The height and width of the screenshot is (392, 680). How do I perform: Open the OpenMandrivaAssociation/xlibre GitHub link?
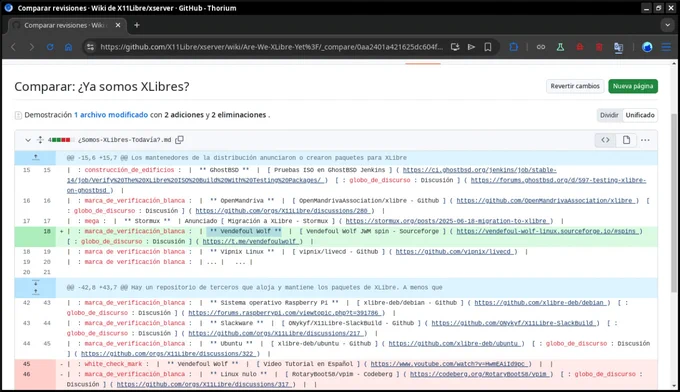click(x=546, y=201)
